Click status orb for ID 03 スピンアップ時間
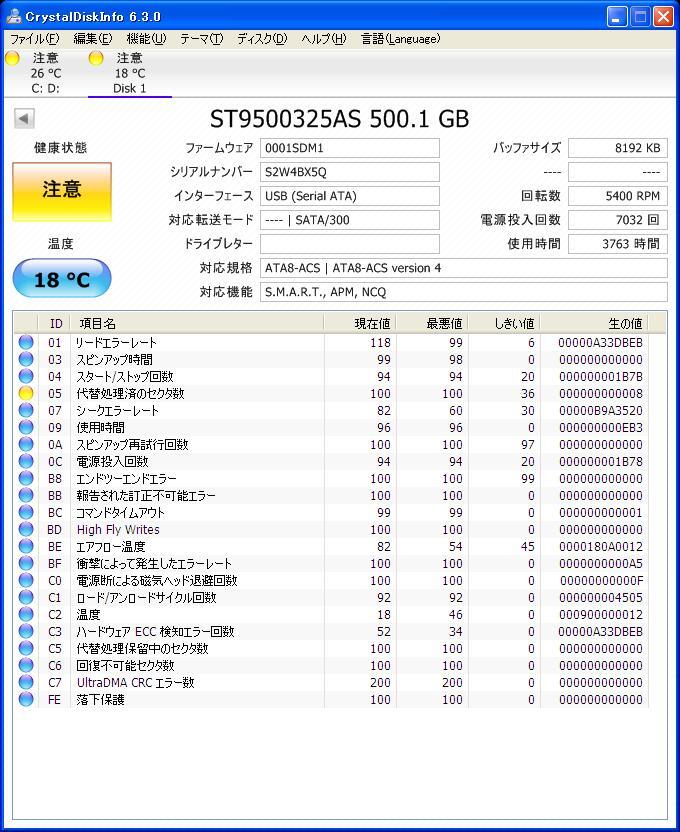The image size is (680, 832). pos(26,359)
